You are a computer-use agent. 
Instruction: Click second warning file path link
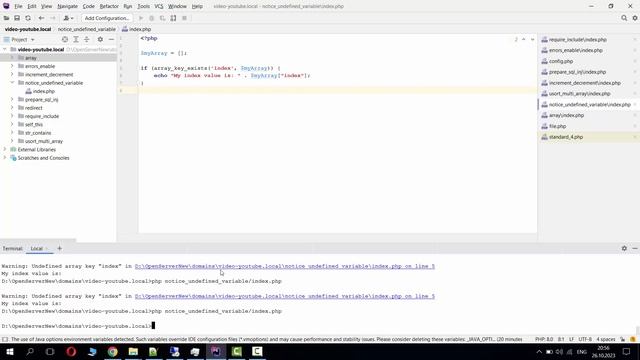[284, 296]
